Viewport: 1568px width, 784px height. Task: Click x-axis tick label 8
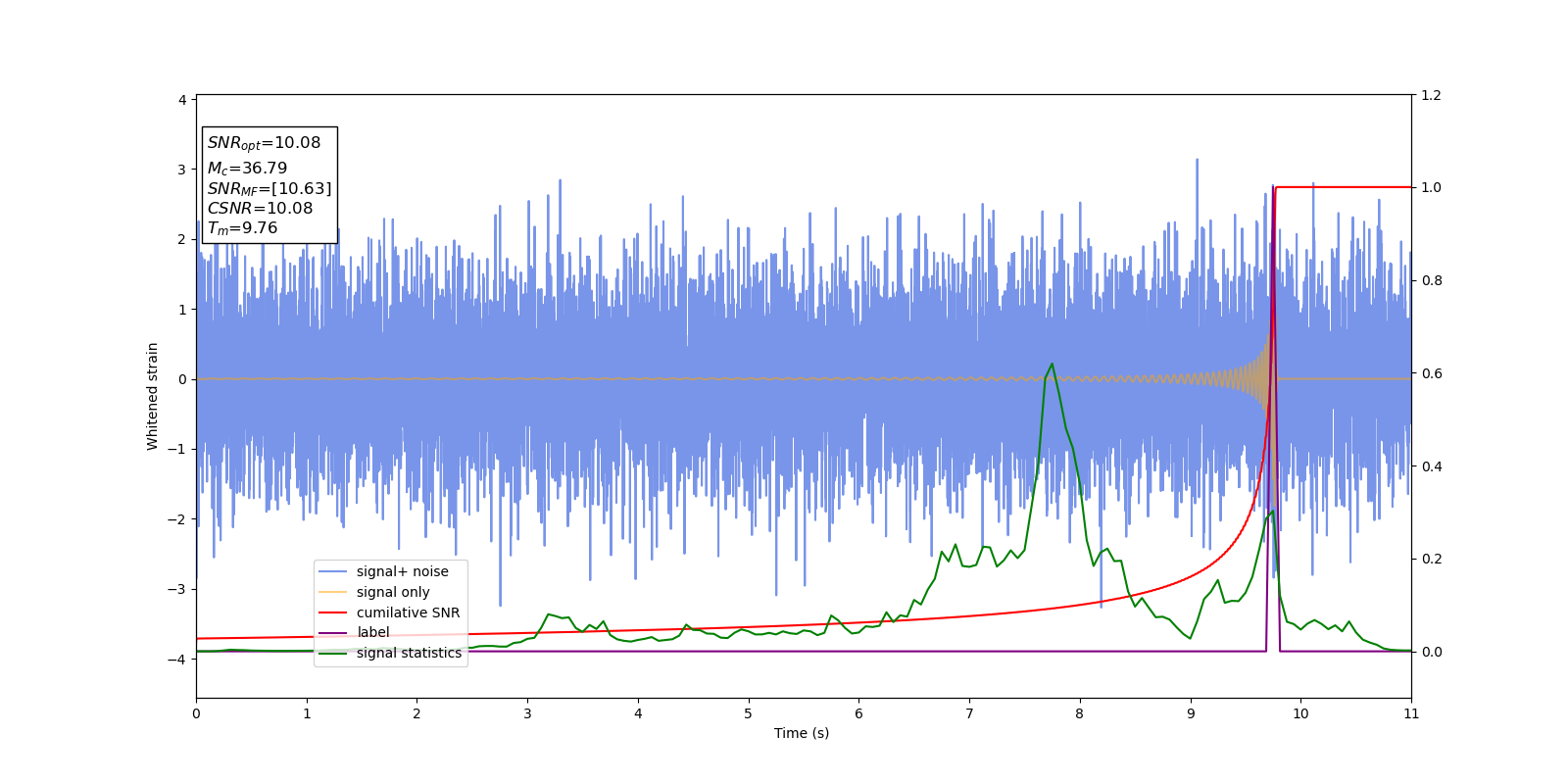coord(1080,713)
